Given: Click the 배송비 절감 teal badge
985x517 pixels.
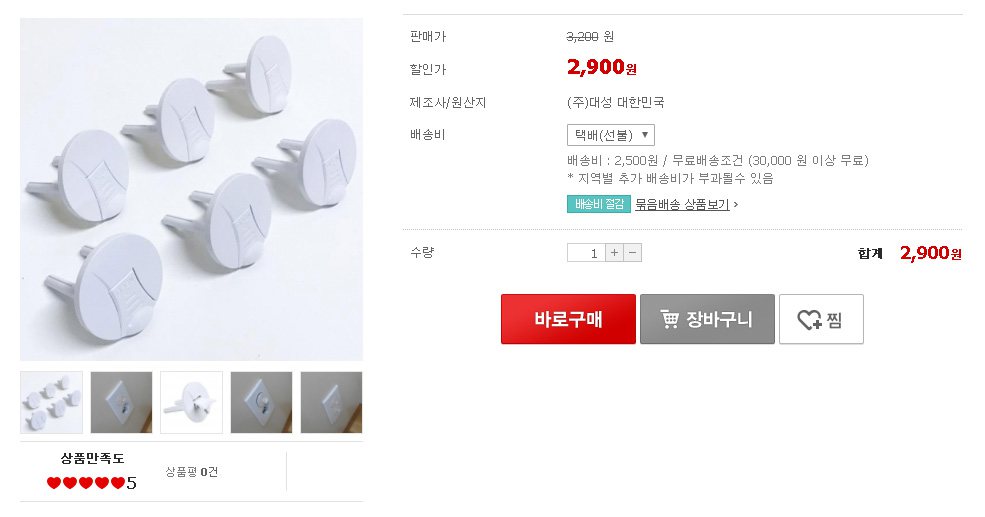Looking at the screenshot, I should coord(598,204).
